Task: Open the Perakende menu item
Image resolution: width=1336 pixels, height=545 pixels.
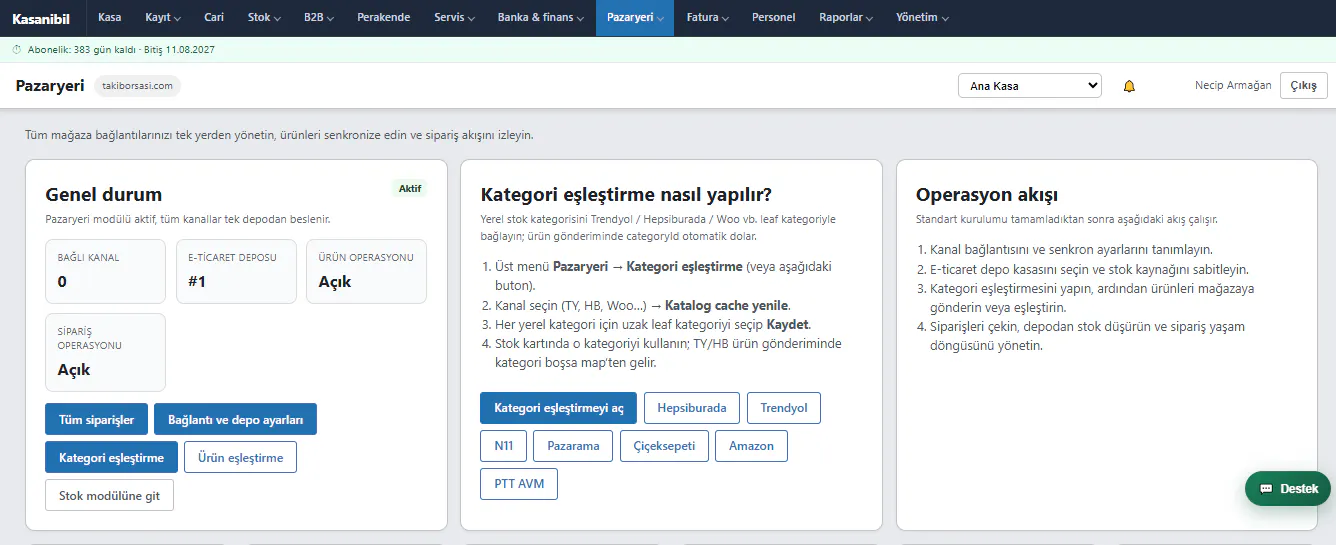Action: 384,17
